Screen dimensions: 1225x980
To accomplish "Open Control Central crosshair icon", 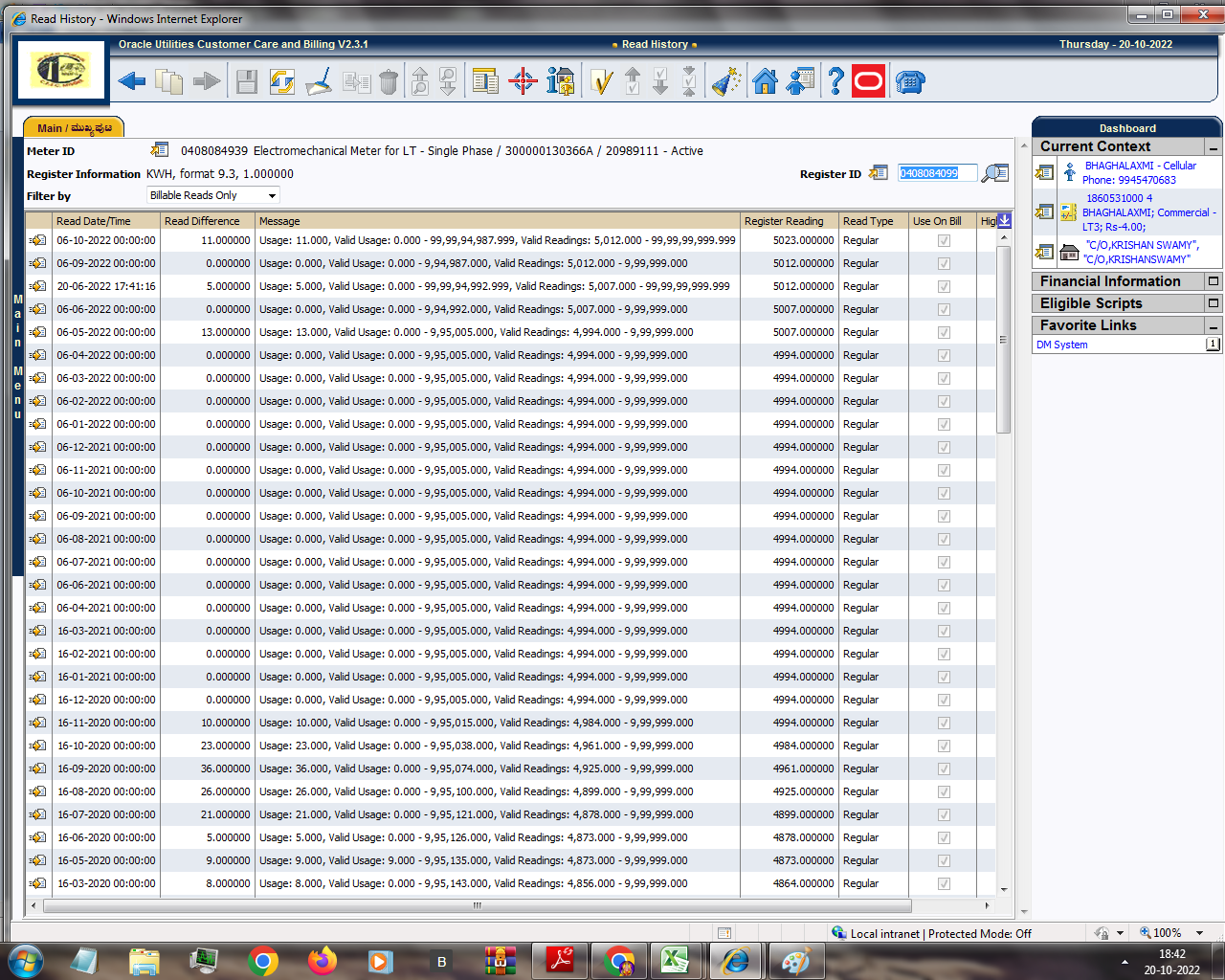I will [x=523, y=82].
